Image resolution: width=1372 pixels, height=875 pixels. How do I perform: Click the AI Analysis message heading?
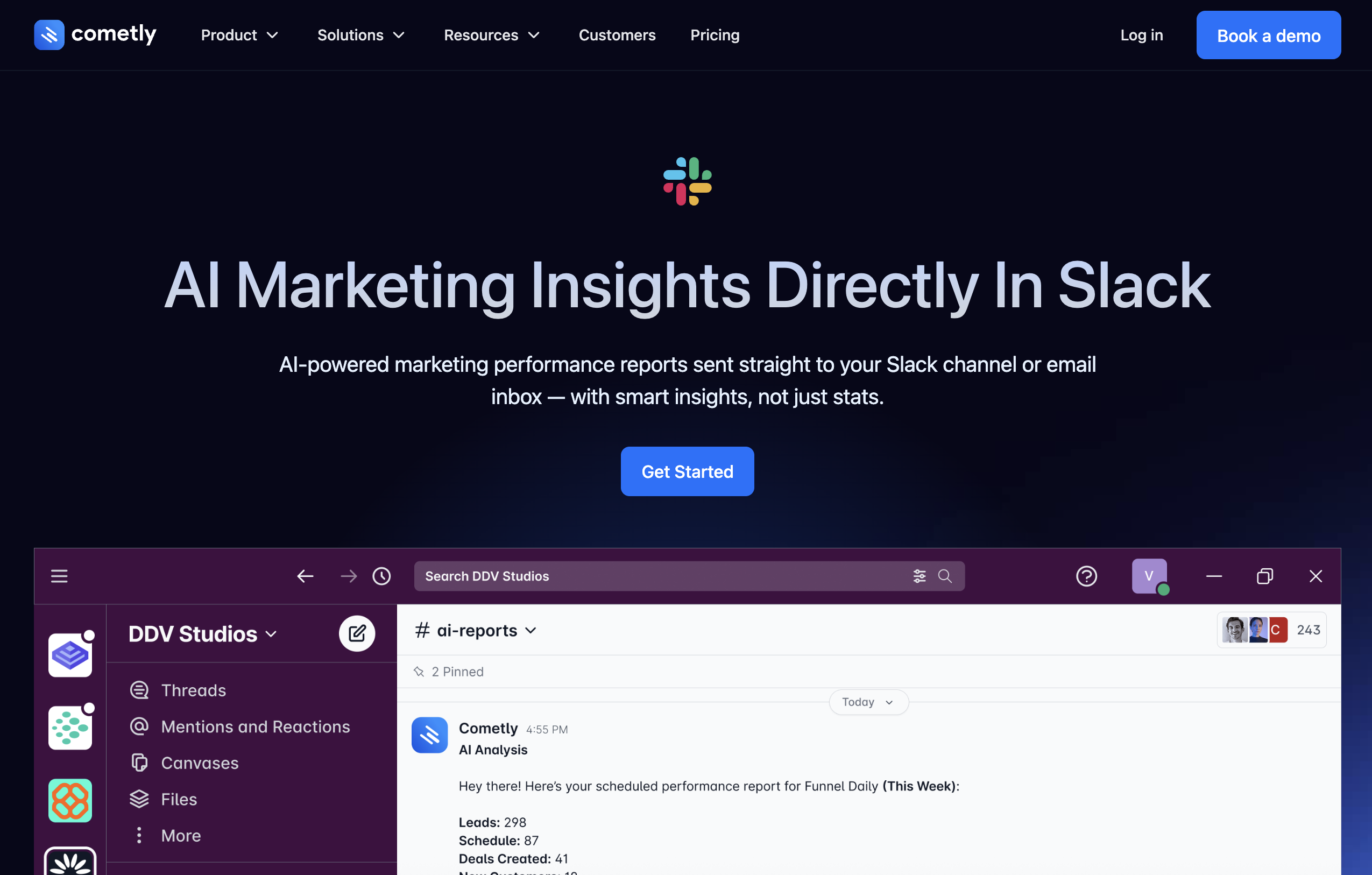tap(493, 750)
